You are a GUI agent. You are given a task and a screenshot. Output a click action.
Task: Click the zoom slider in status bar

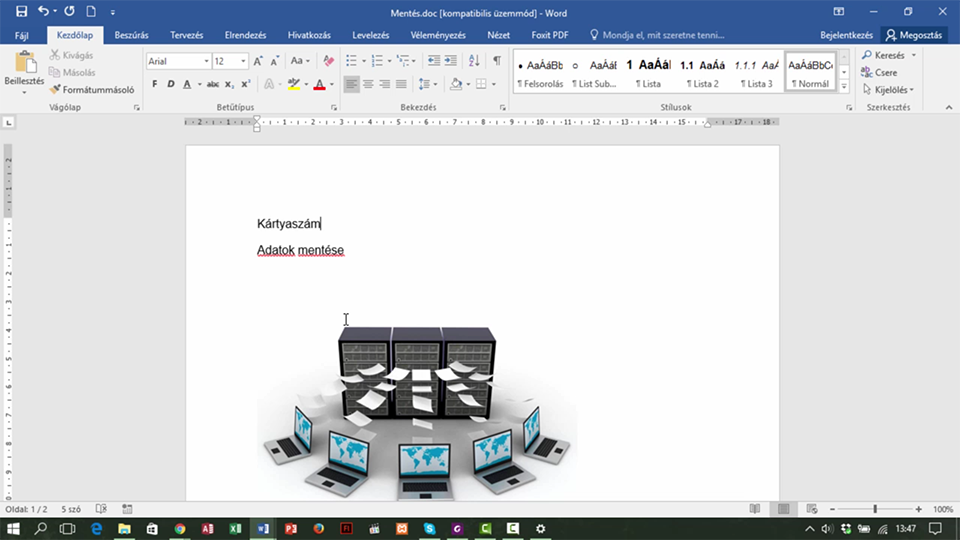click(875, 509)
